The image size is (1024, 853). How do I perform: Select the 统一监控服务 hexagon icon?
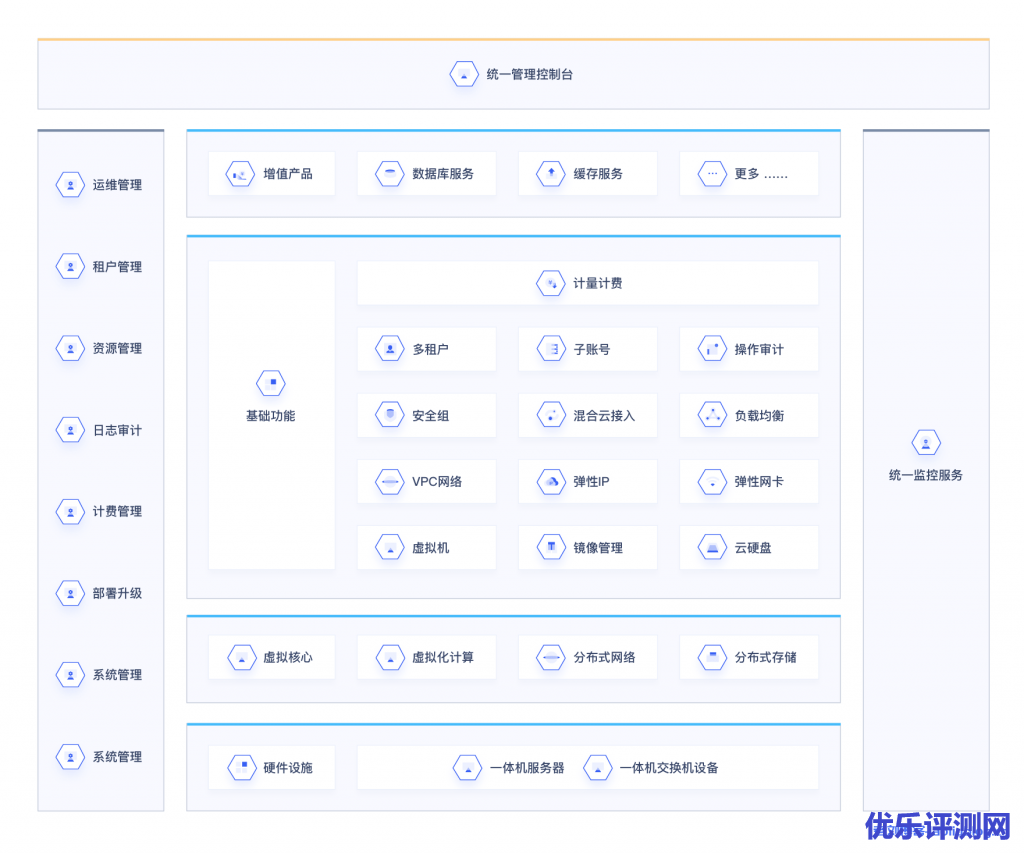point(926,443)
